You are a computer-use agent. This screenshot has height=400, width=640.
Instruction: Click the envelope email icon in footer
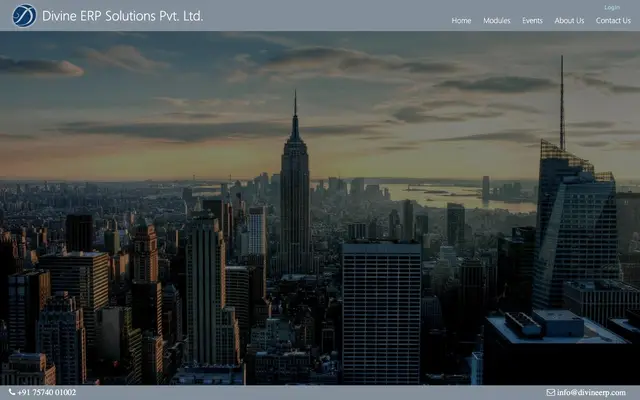tap(551, 392)
